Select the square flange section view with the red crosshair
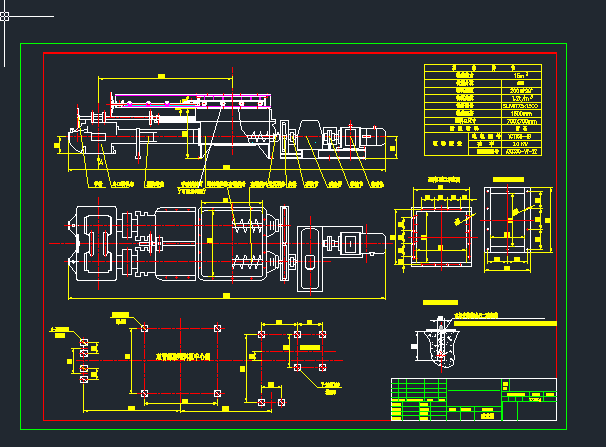This screenshot has width=606, height=447. (x=441, y=236)
